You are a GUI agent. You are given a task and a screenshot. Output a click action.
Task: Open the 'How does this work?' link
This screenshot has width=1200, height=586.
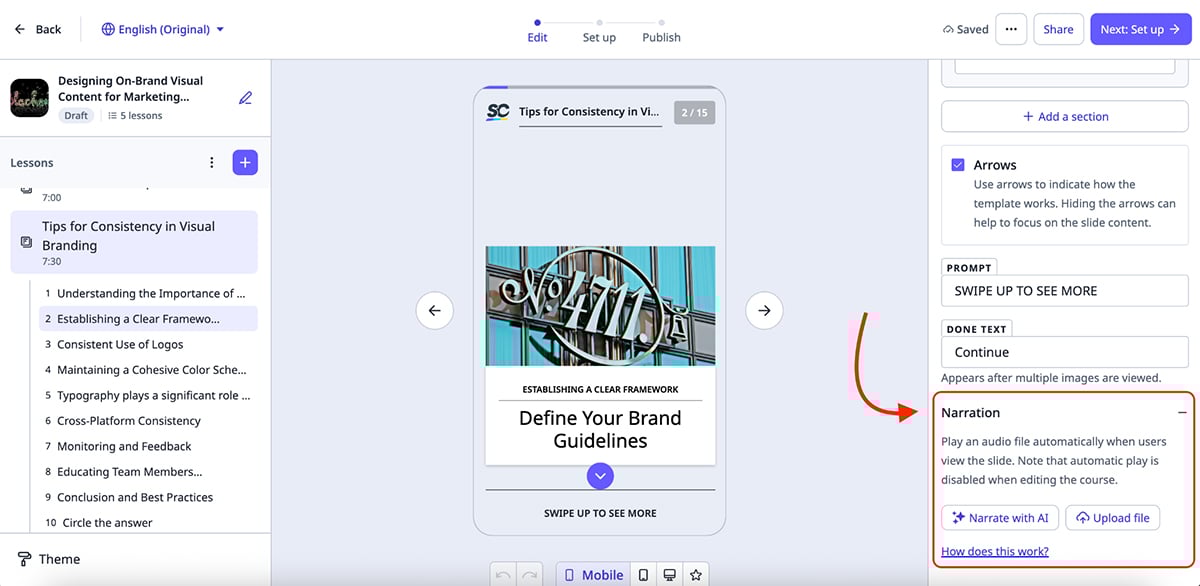(x=994, y=551)
